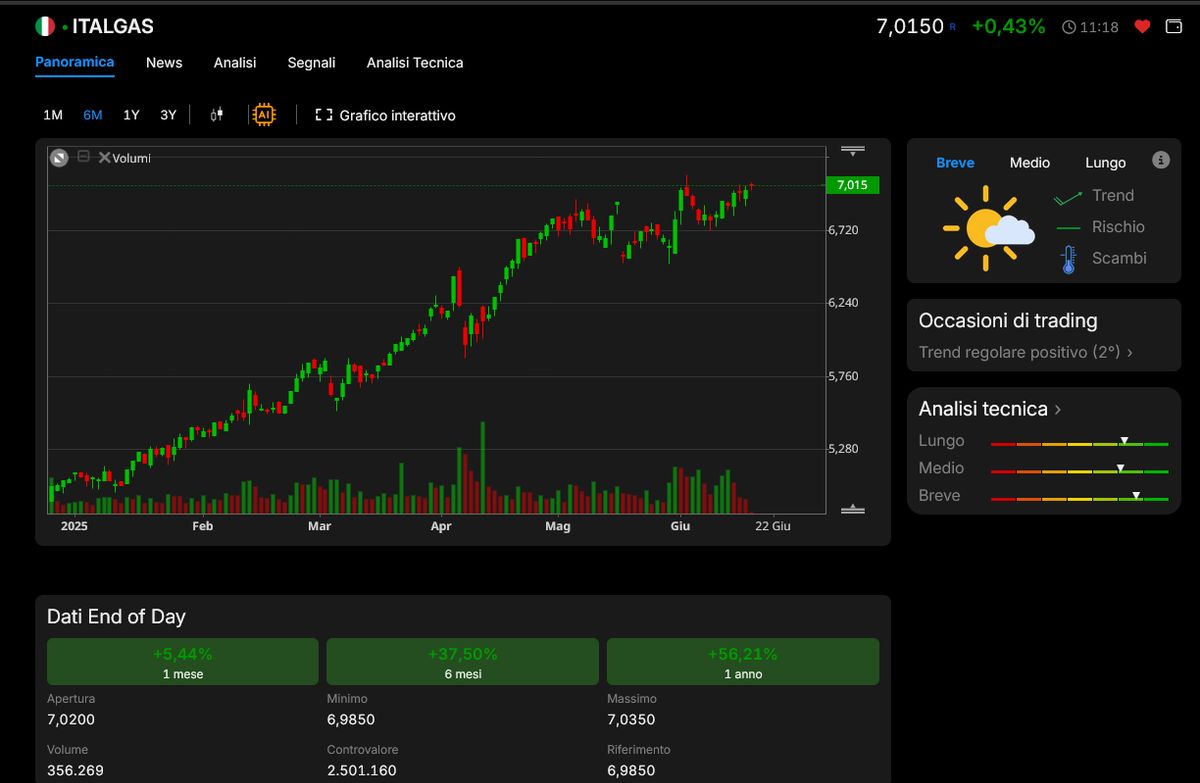The width and height of the screenshot is (1200, 783).
Task: Click the Apr label on the time axis
Action: point(441,526)
